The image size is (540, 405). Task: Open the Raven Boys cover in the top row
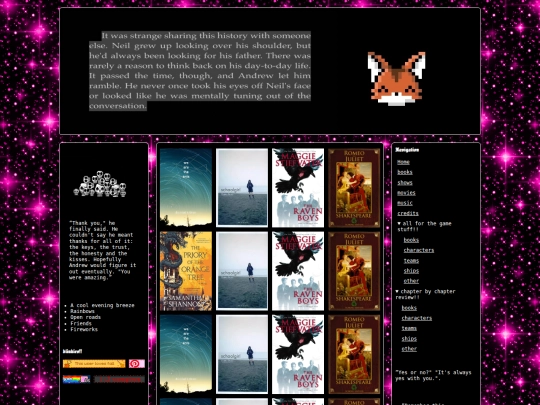point(298,188)
